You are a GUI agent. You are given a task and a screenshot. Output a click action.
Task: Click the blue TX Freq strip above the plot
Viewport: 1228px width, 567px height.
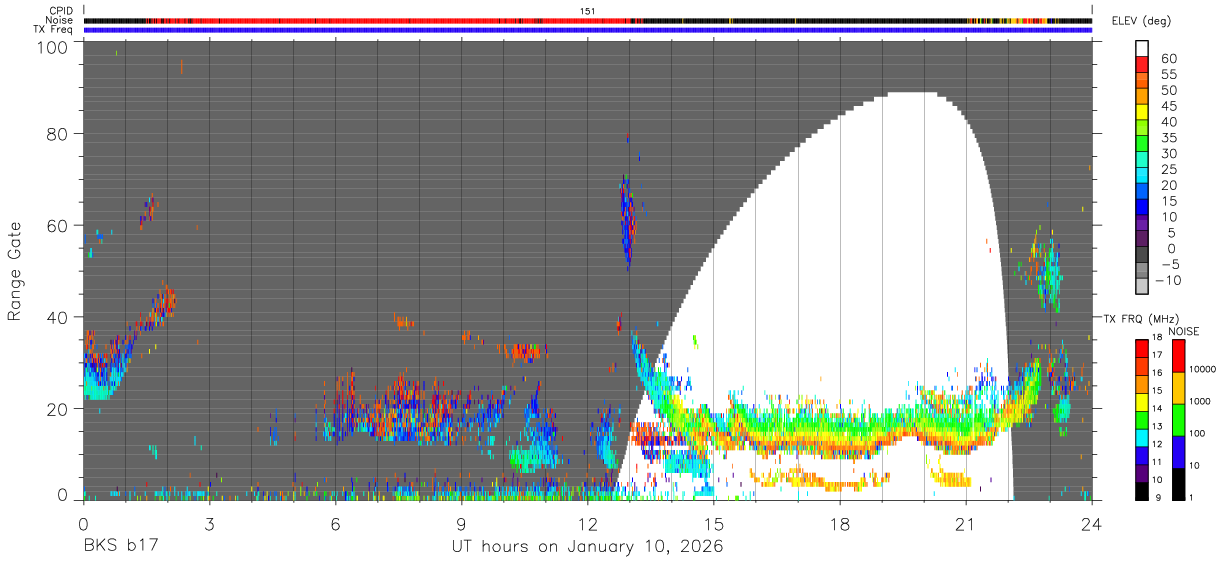click(x=587, y=29)
